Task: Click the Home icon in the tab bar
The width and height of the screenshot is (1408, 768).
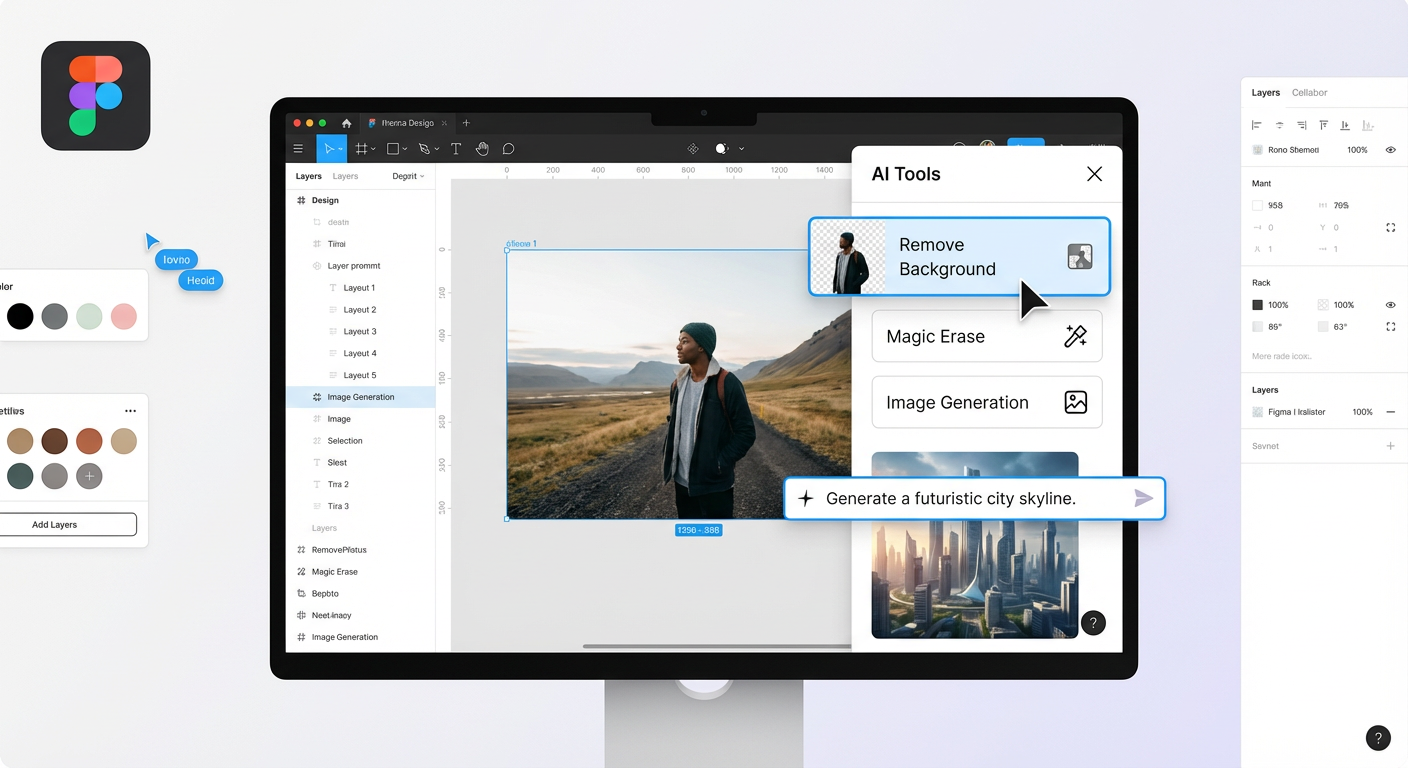Action: [x=346, y=123]
